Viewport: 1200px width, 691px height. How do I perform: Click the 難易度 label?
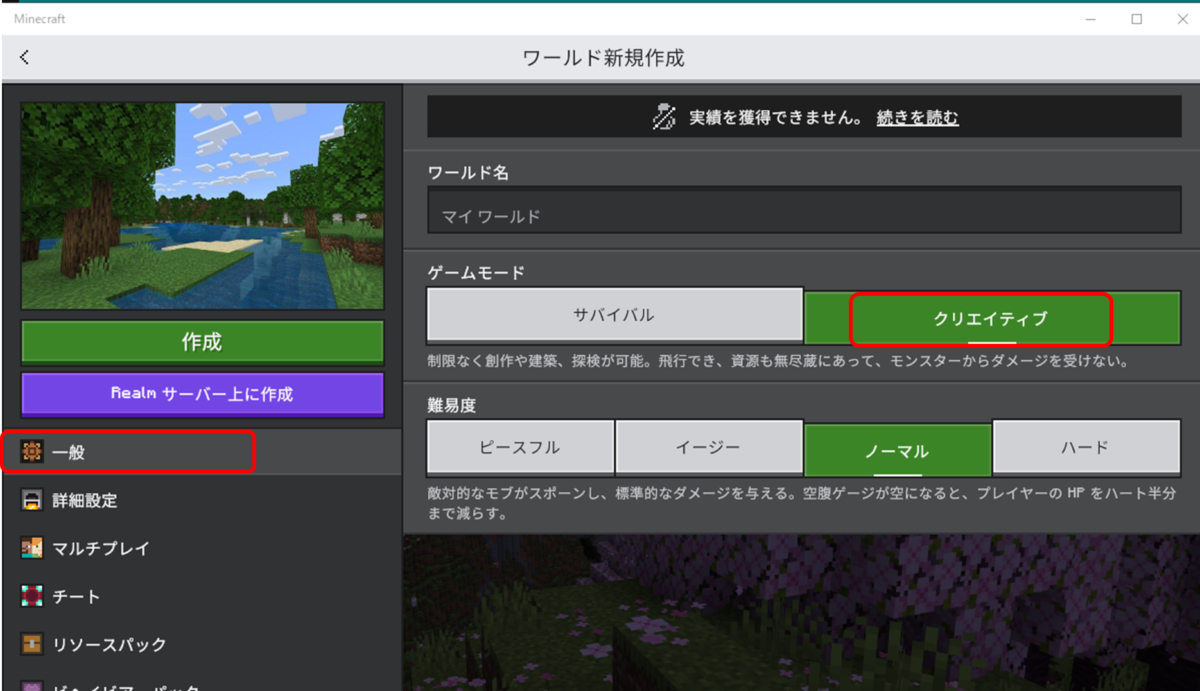pos(452,403)
